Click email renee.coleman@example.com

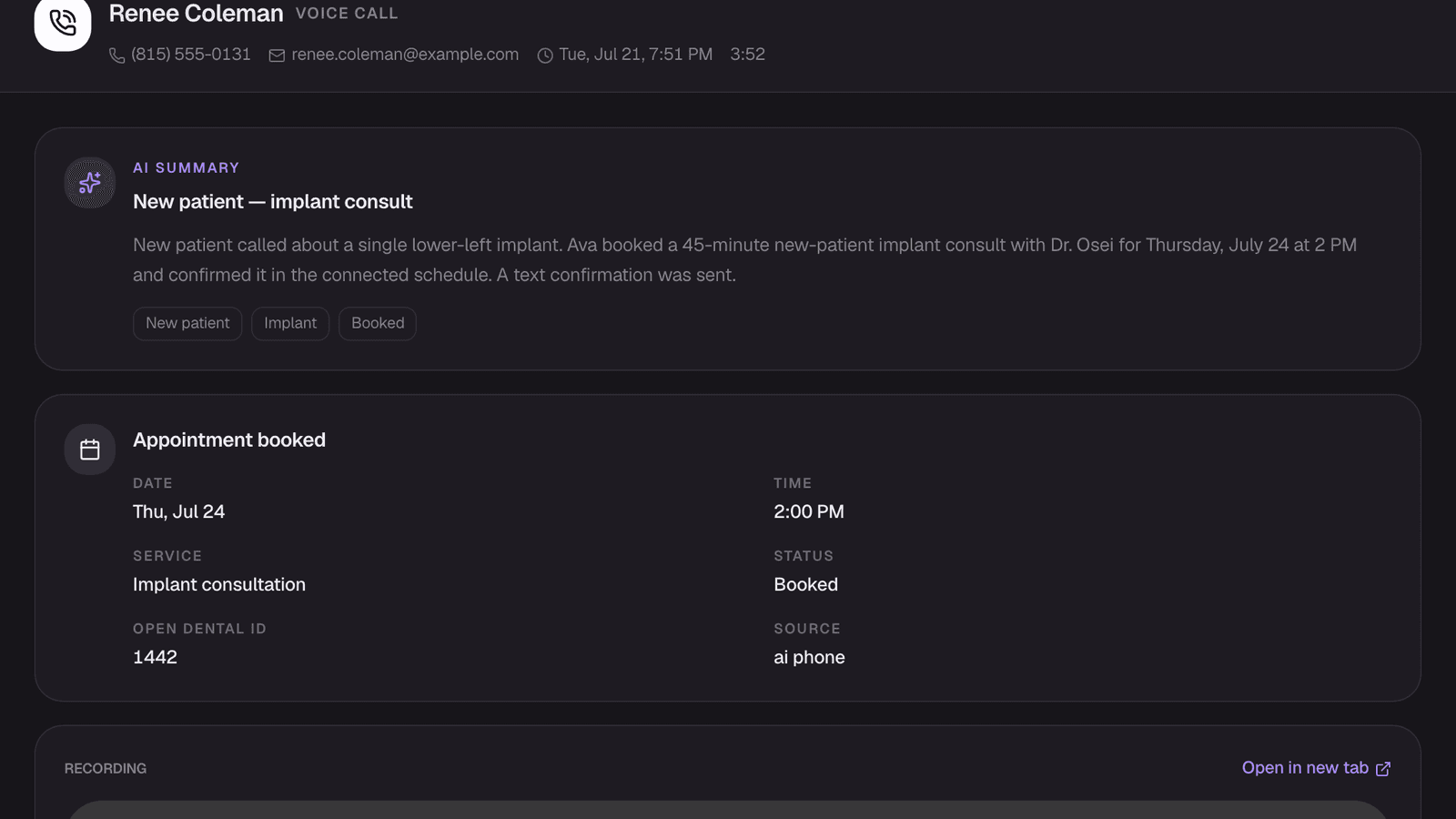405,55
